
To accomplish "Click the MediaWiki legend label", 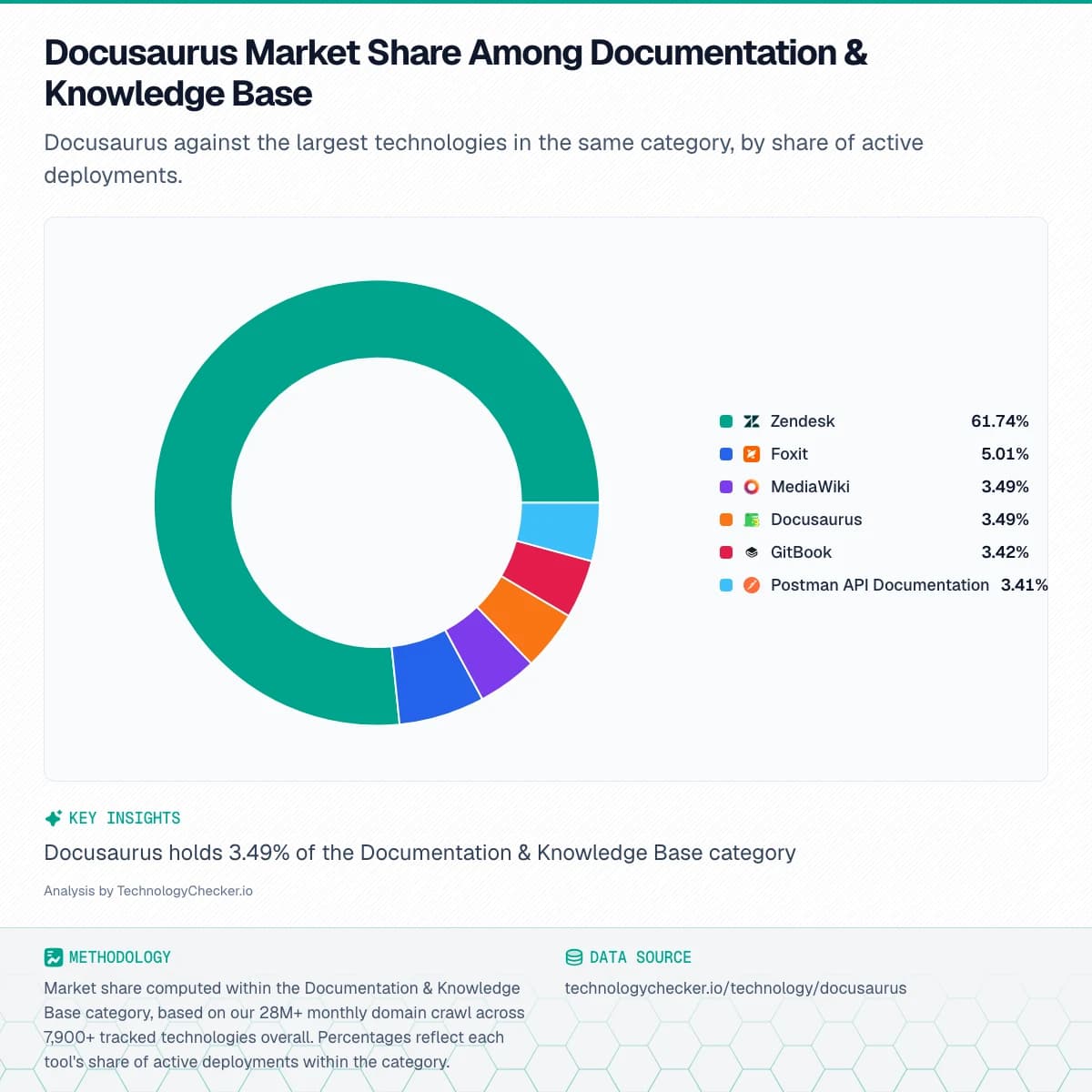I will click(810, 487).
